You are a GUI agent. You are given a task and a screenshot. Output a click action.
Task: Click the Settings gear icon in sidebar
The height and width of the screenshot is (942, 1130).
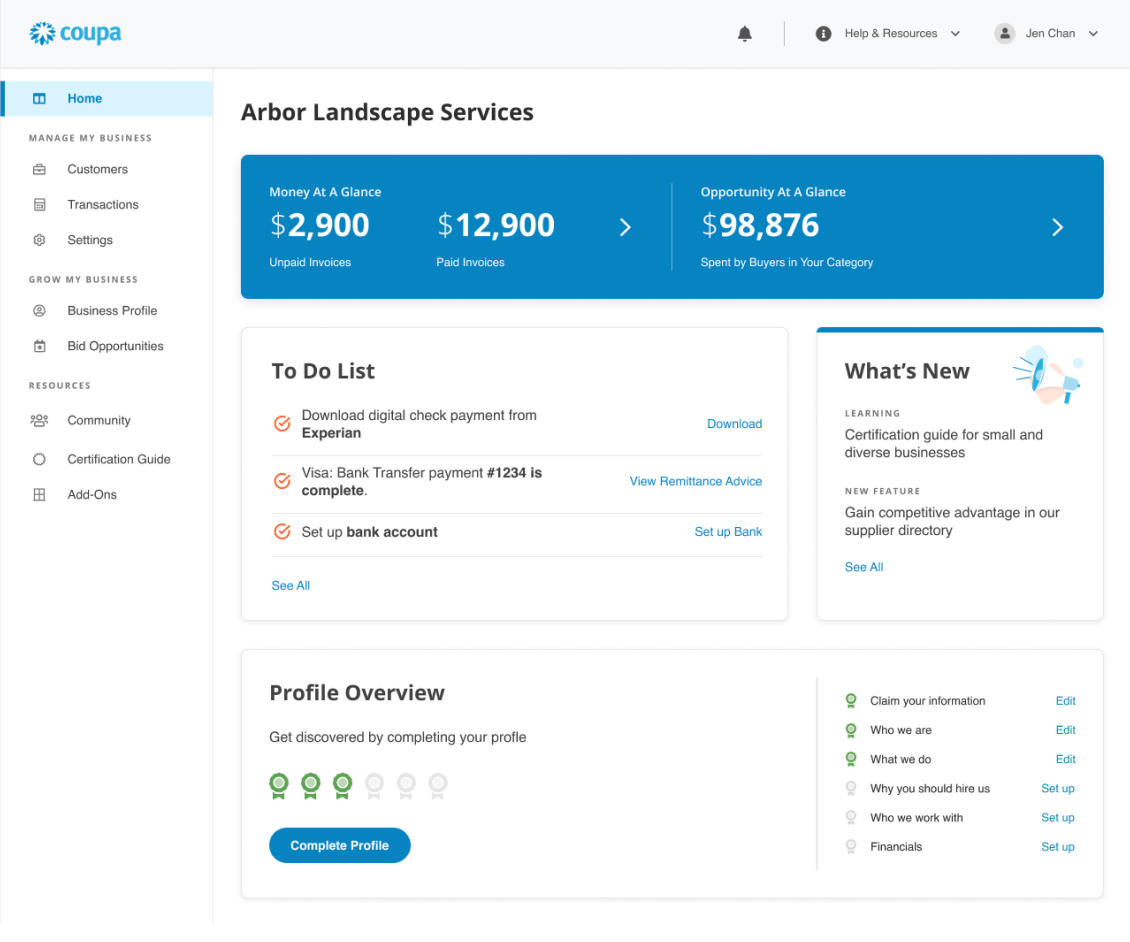click(40, 240)
